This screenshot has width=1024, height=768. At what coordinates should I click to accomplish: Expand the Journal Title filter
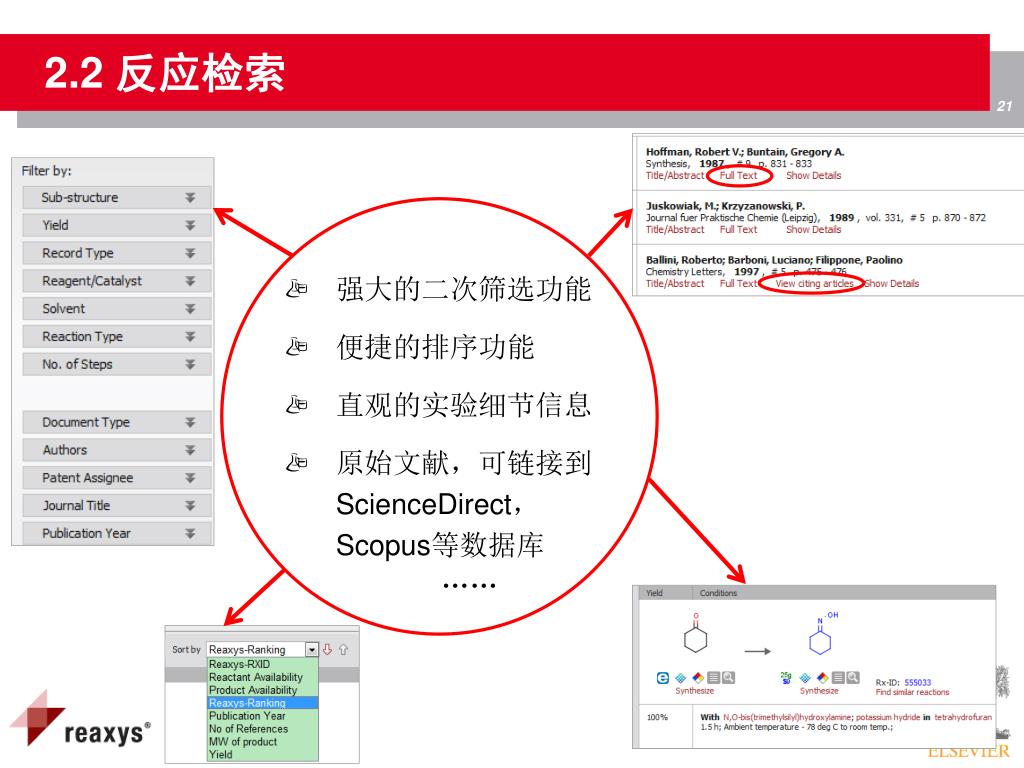coord(117,505)
